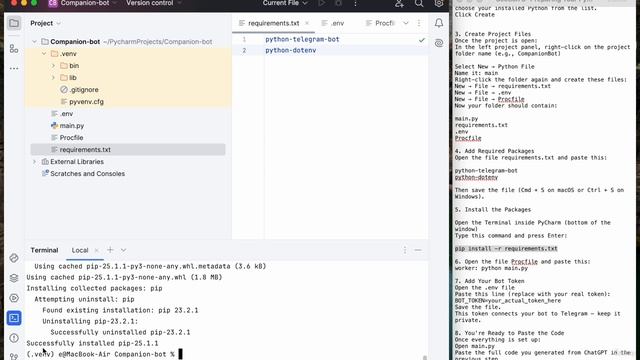Click line number 2 in gutter
This screenshot has width=640, height=360.
point(244,51)
